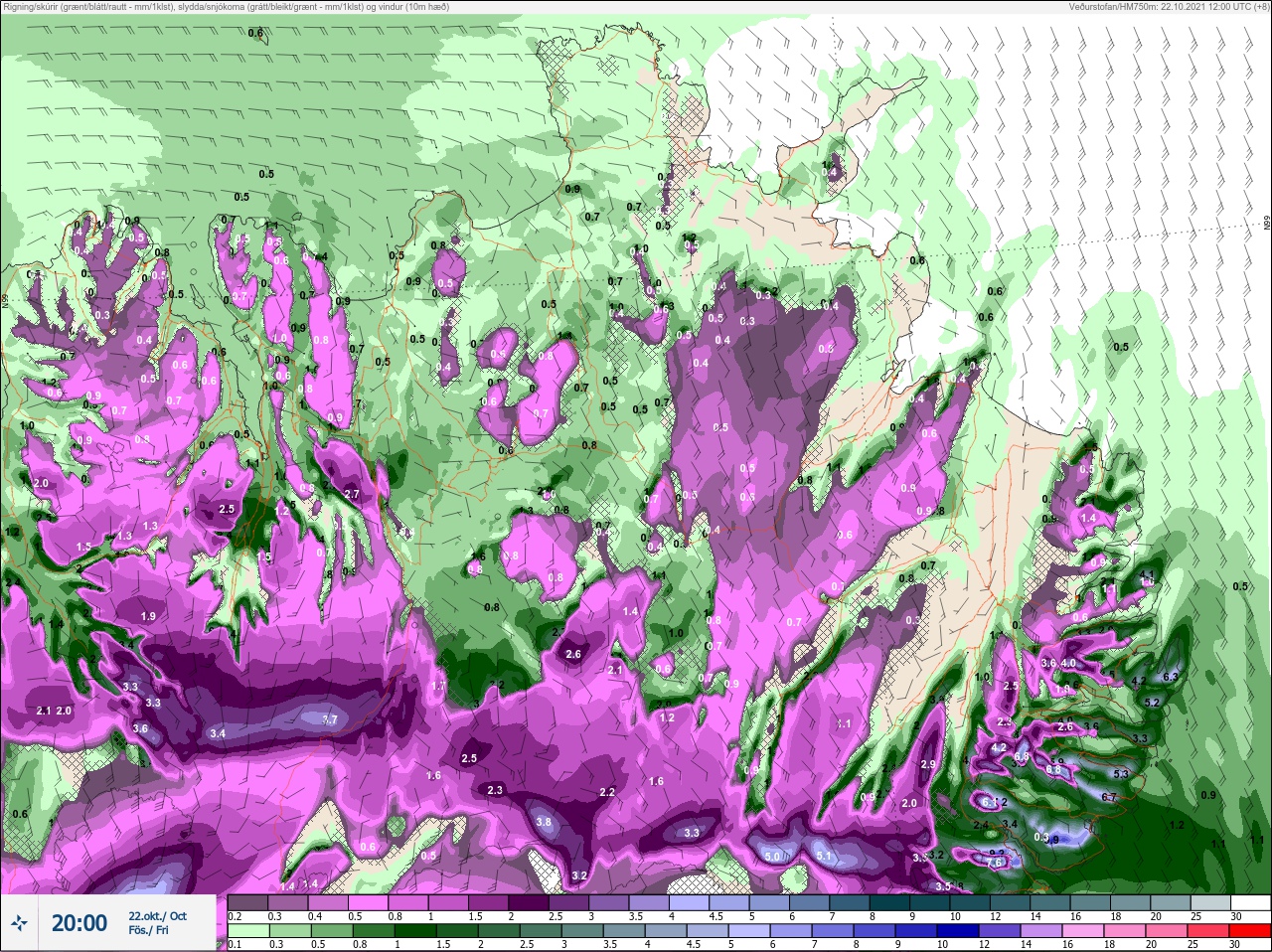The width and height of the screenshot is (1272, 952).
Task: Click the precipitation value 2.9 on the map
Action: pyautogui.click(x=928, y=764)
